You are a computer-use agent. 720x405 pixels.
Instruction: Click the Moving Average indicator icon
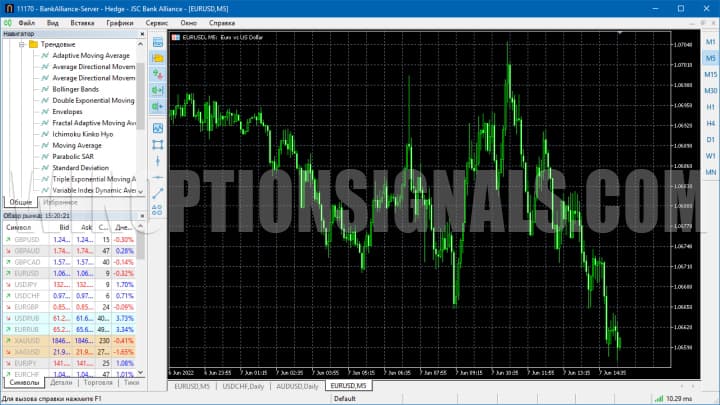[x=45, y=145]
